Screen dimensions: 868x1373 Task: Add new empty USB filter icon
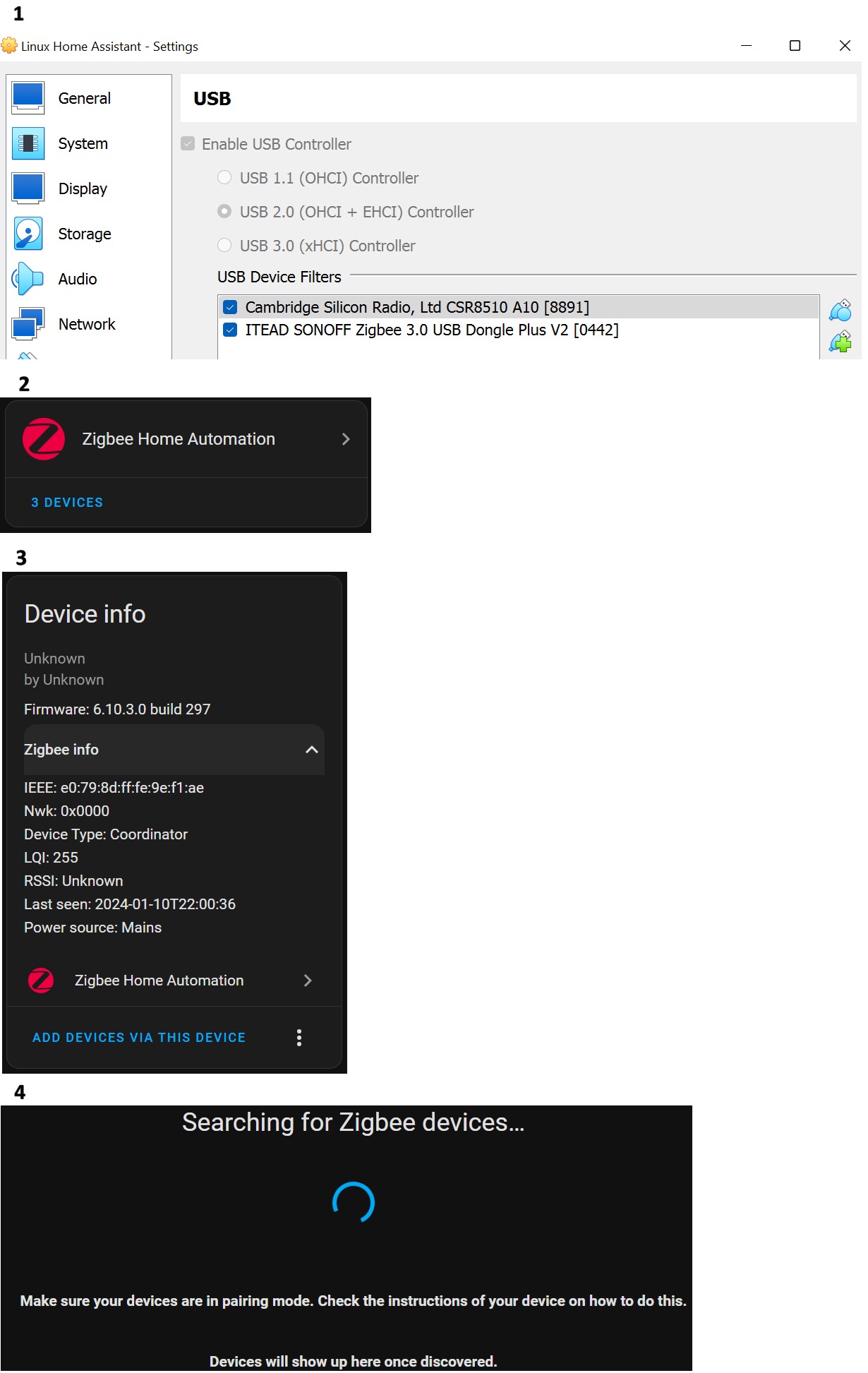840,311
